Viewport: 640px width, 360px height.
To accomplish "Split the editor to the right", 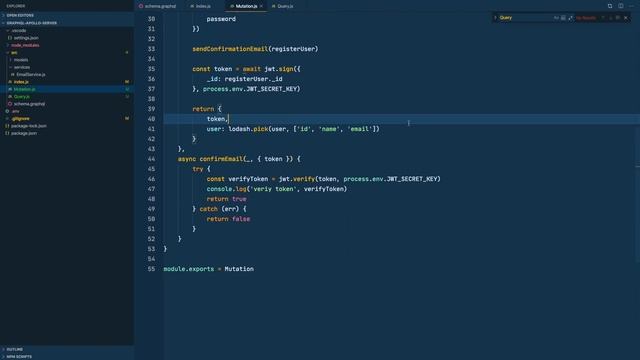I will coord(620,6).
